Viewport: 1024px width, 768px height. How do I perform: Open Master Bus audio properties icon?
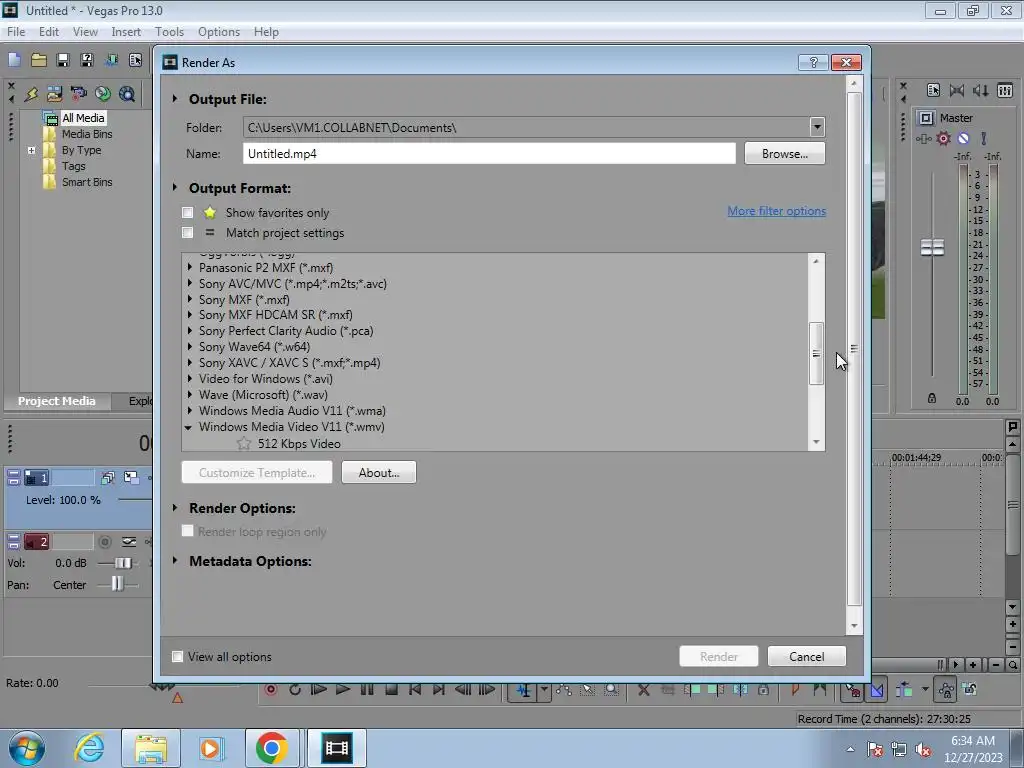tap(933, 90)
